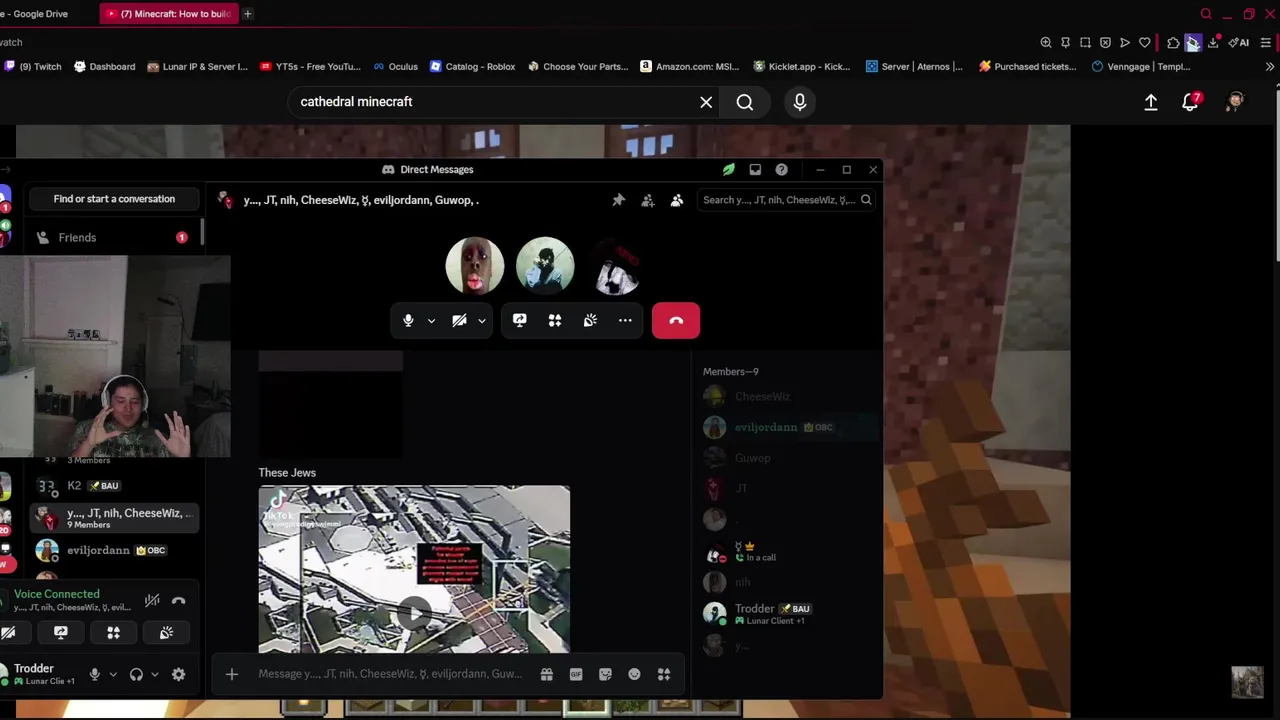Viewport: 1280px width, 720px height.
Task: Send a gift from the chat bar
Action: 547,675
